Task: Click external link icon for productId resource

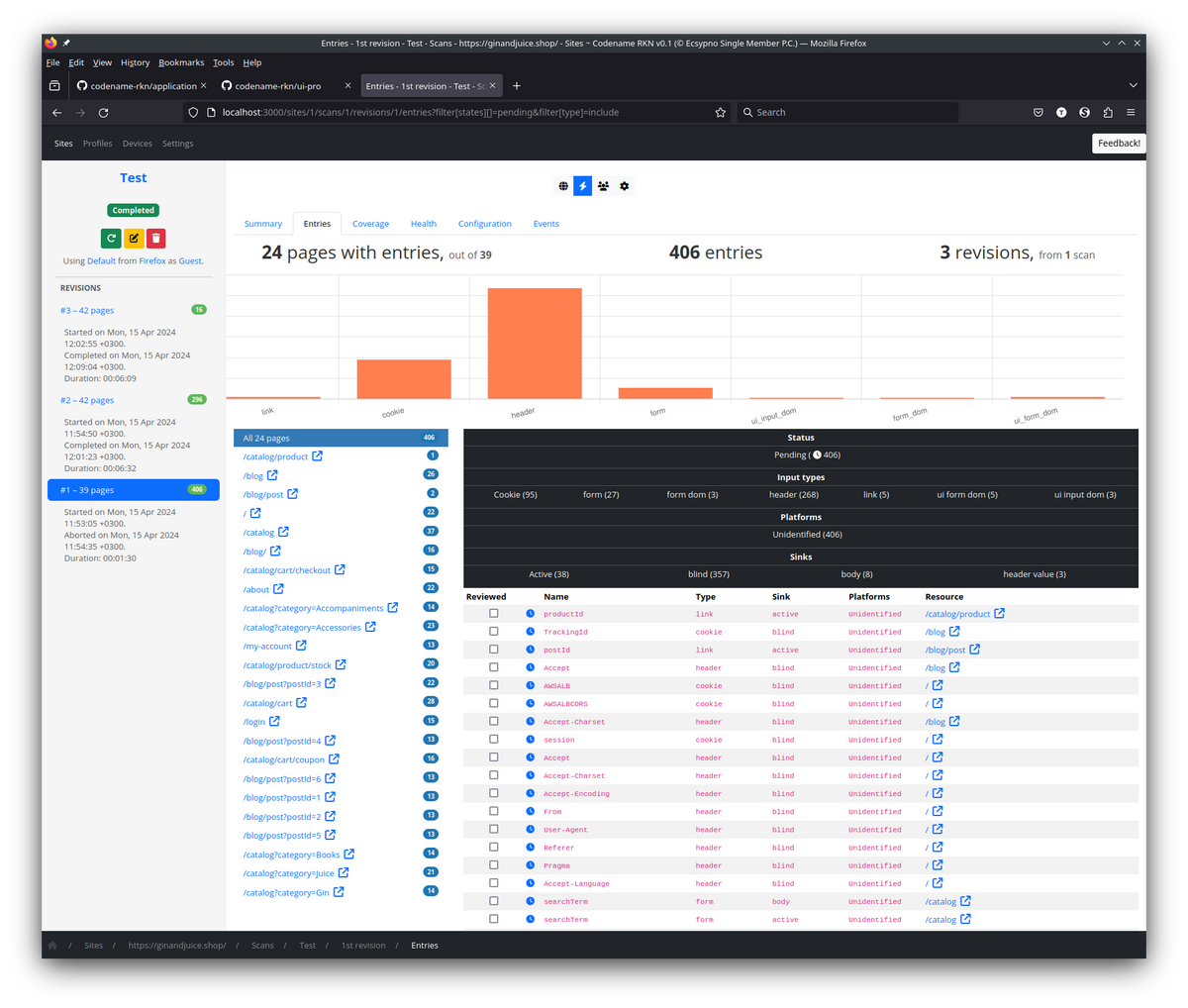Action: point(1000,614)
